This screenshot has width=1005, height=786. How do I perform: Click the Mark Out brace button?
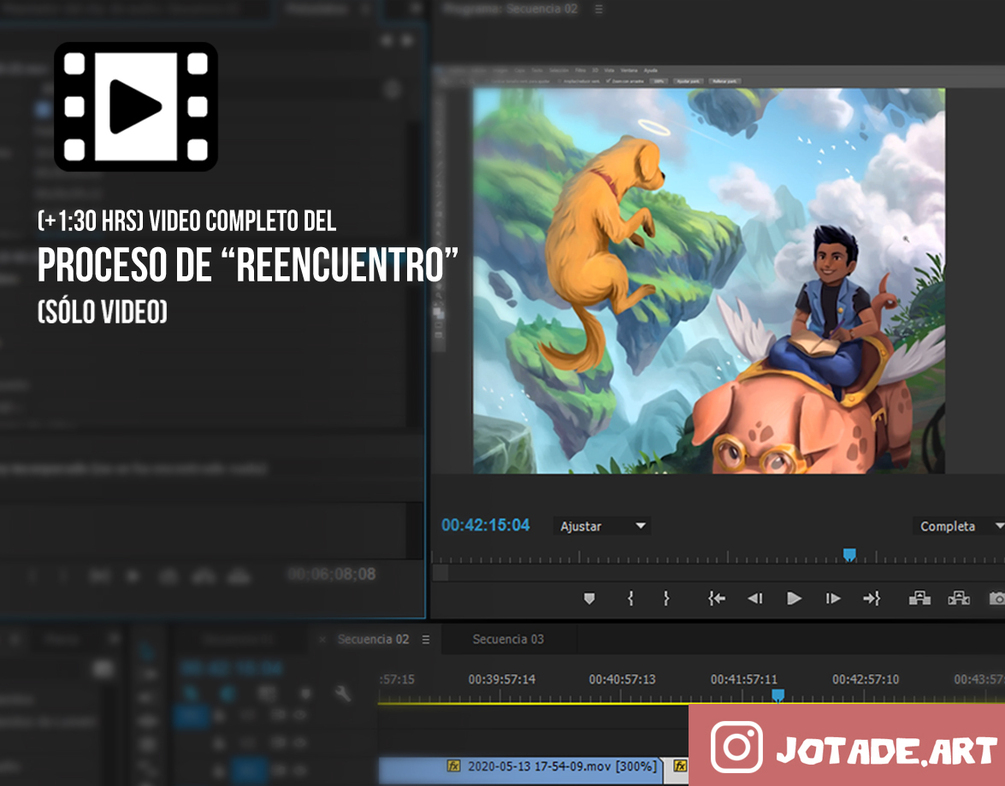666,598
